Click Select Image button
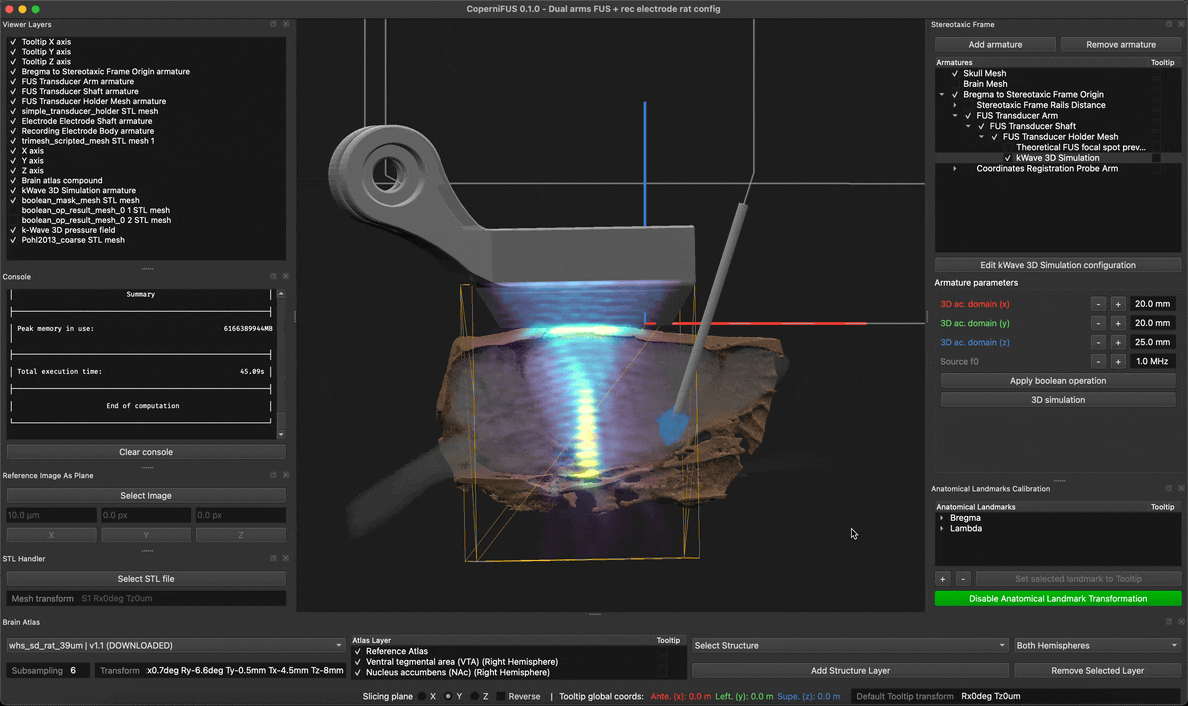The image size is (1188, 706). [146, 495]
